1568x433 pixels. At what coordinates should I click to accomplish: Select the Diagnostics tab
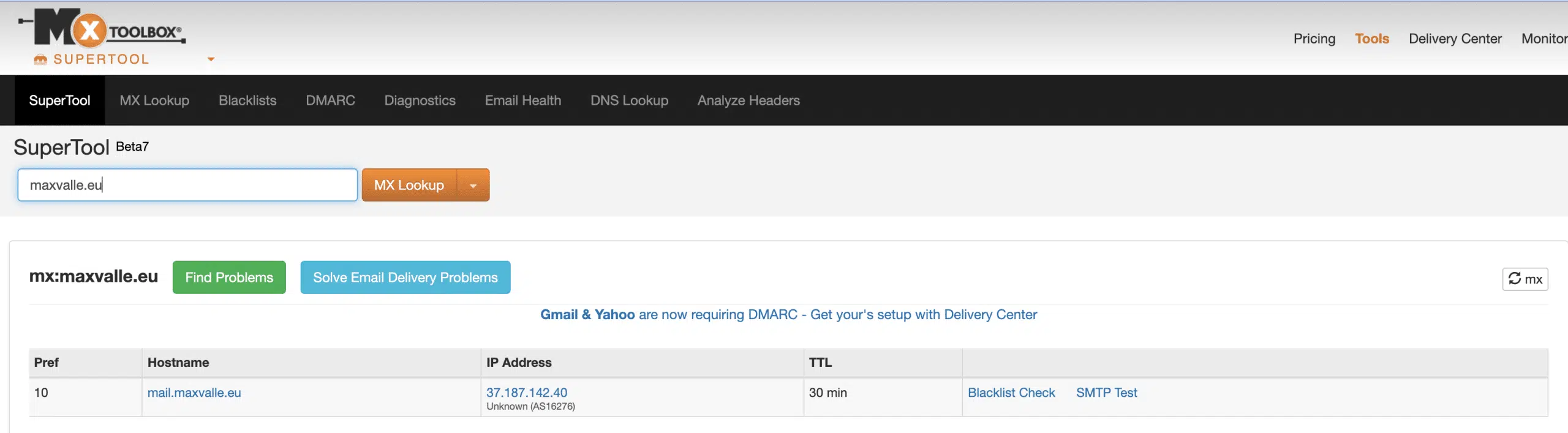[x=420, y=100]
